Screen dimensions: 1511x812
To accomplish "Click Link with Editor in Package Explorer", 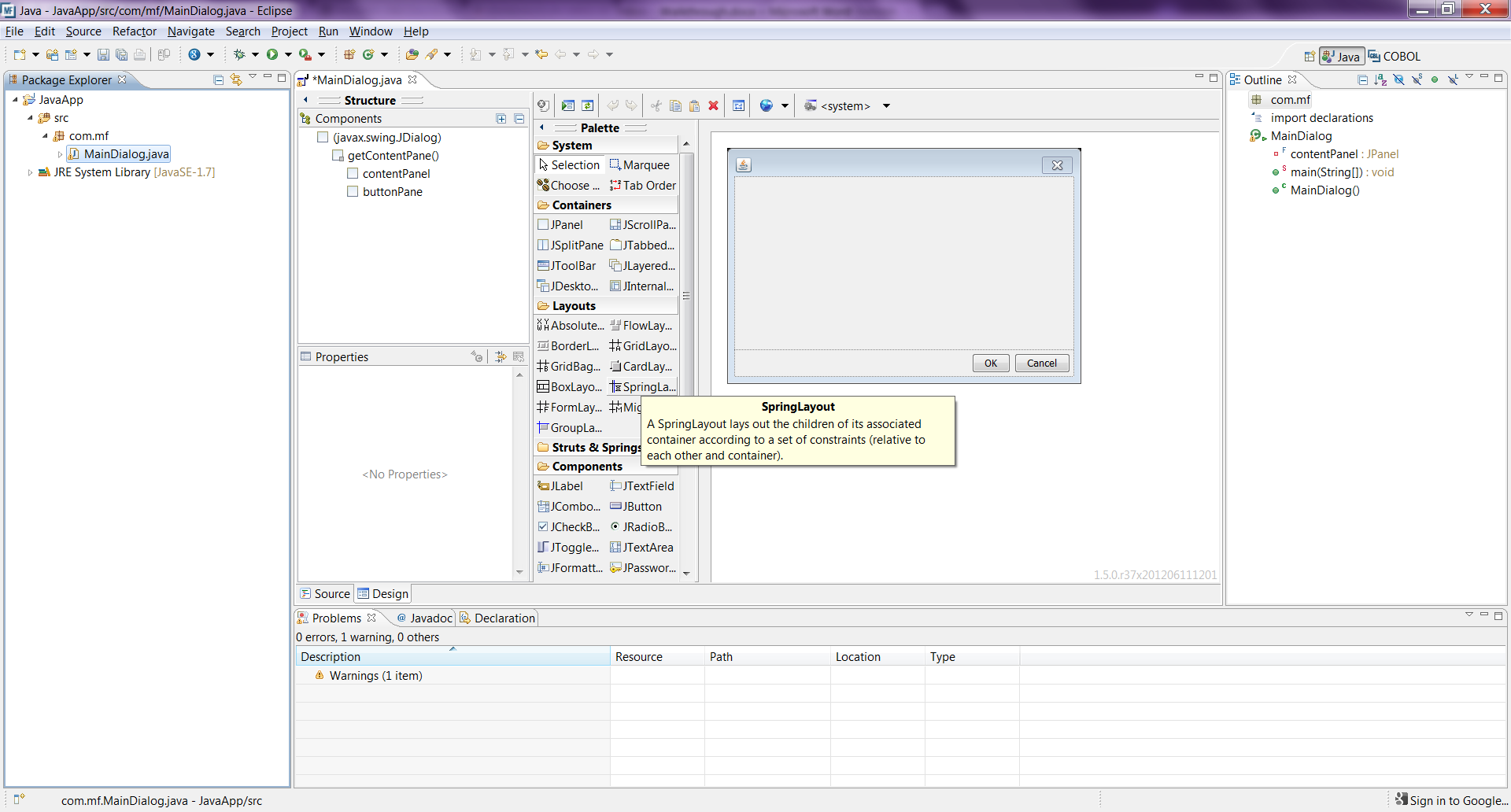I will [236, 79].
